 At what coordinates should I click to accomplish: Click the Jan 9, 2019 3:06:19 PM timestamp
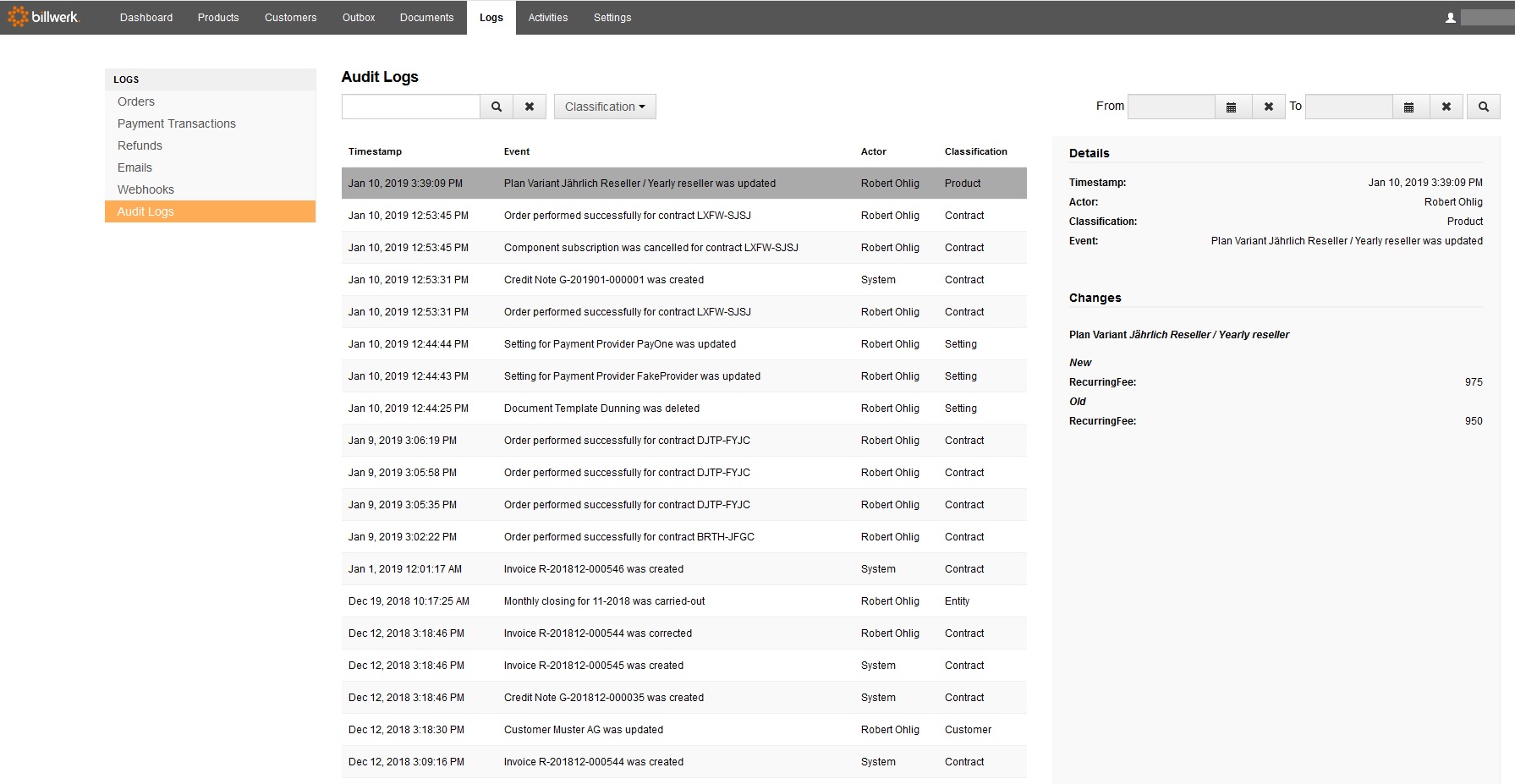pyautogui.click(x=403, y=441)
